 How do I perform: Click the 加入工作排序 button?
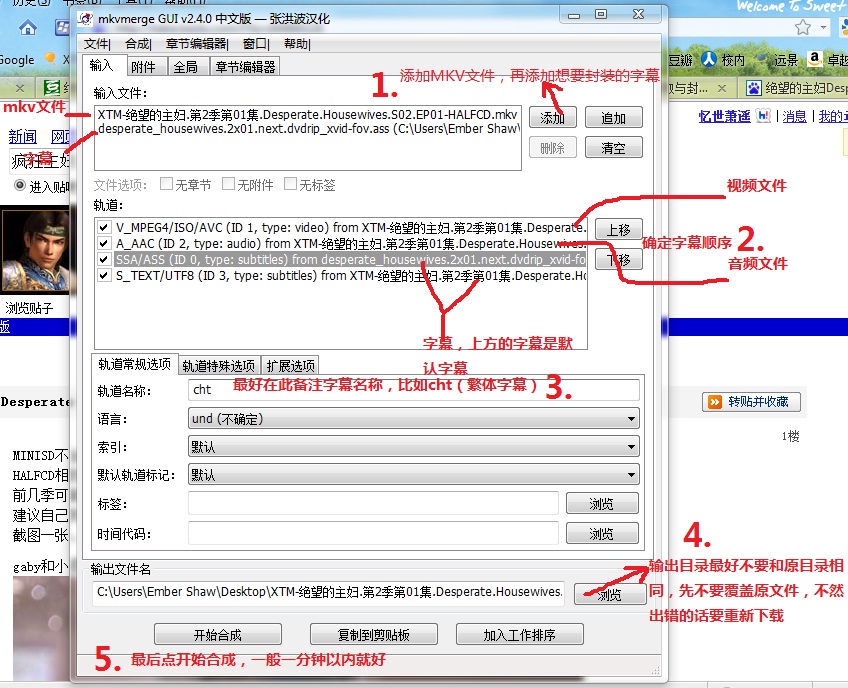tap(520, 634)
